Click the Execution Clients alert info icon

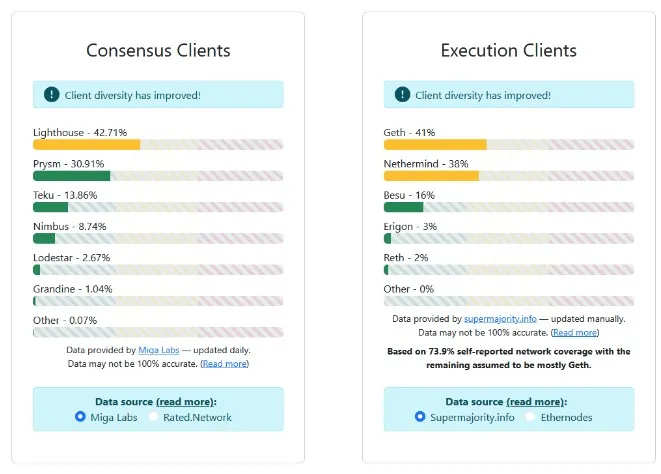402,95
